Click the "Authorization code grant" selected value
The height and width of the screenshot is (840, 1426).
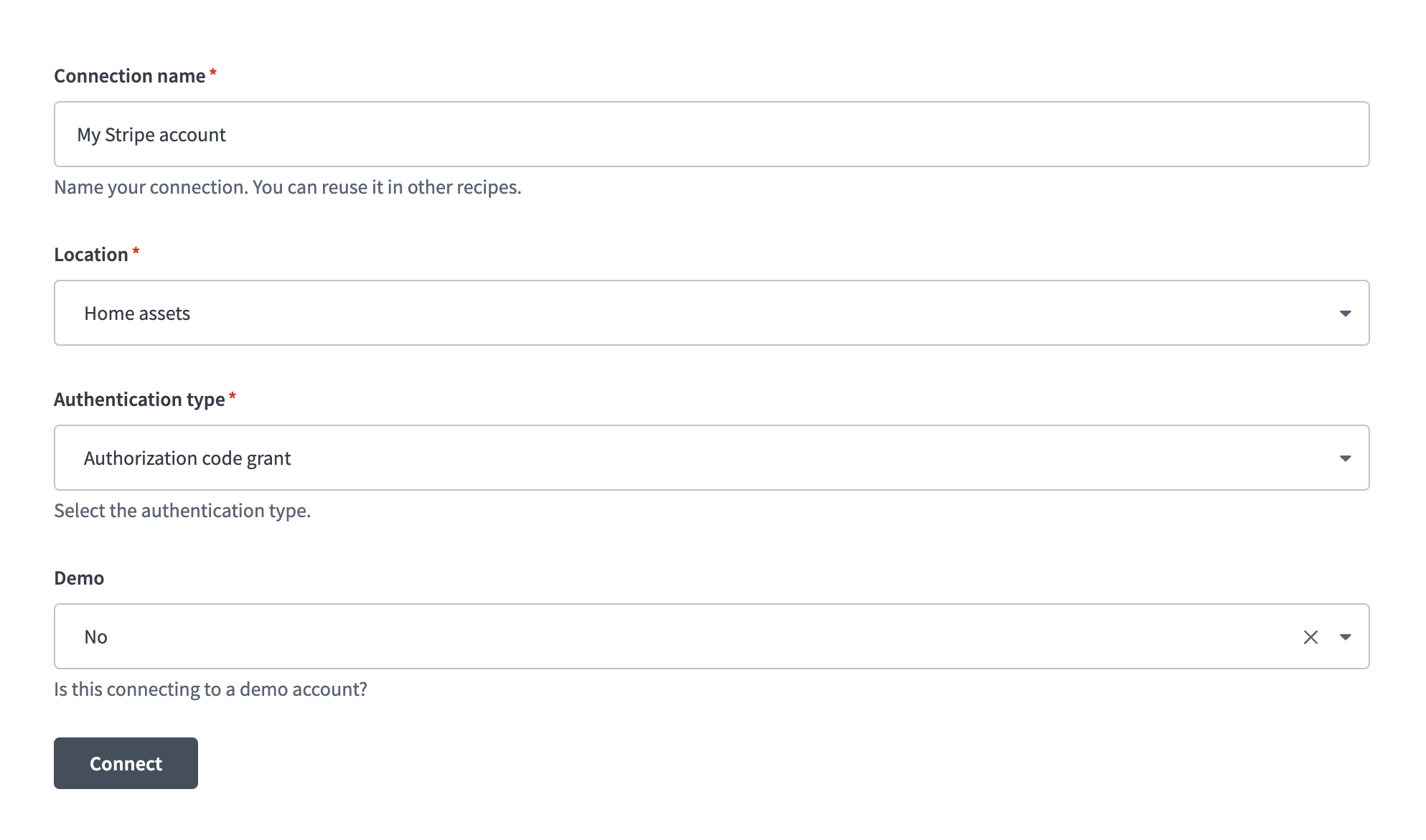coord(187,458)
